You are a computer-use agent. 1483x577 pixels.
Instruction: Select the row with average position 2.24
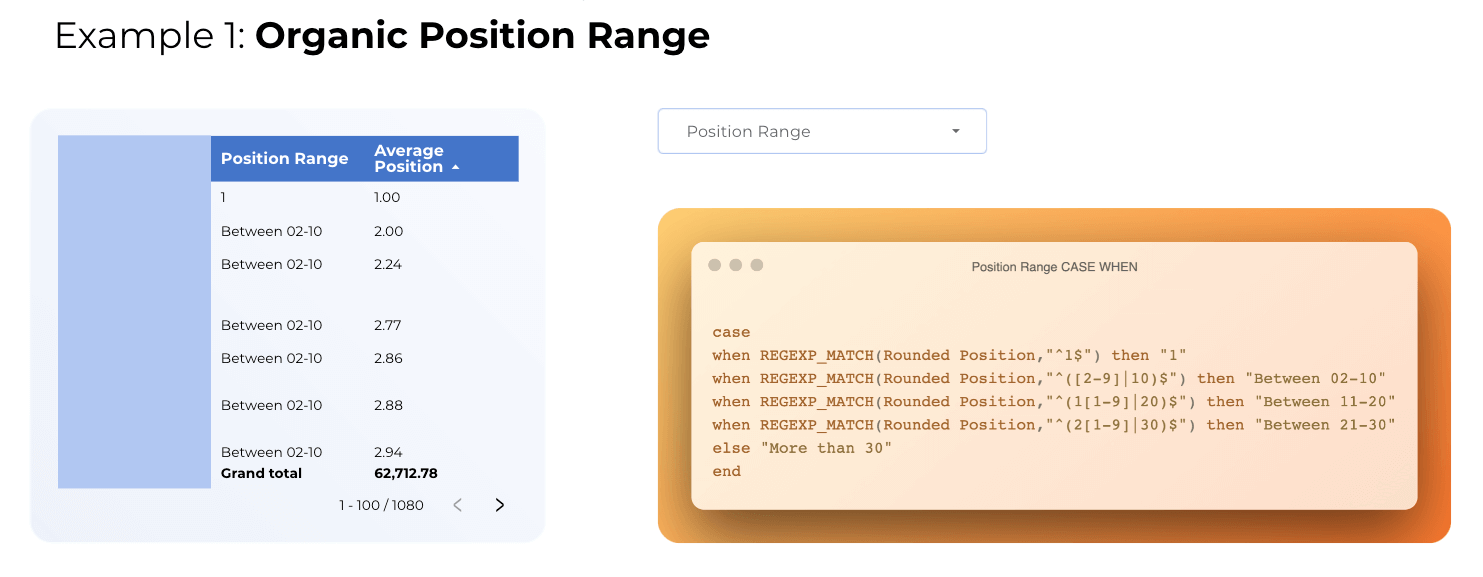coord(365,264)
